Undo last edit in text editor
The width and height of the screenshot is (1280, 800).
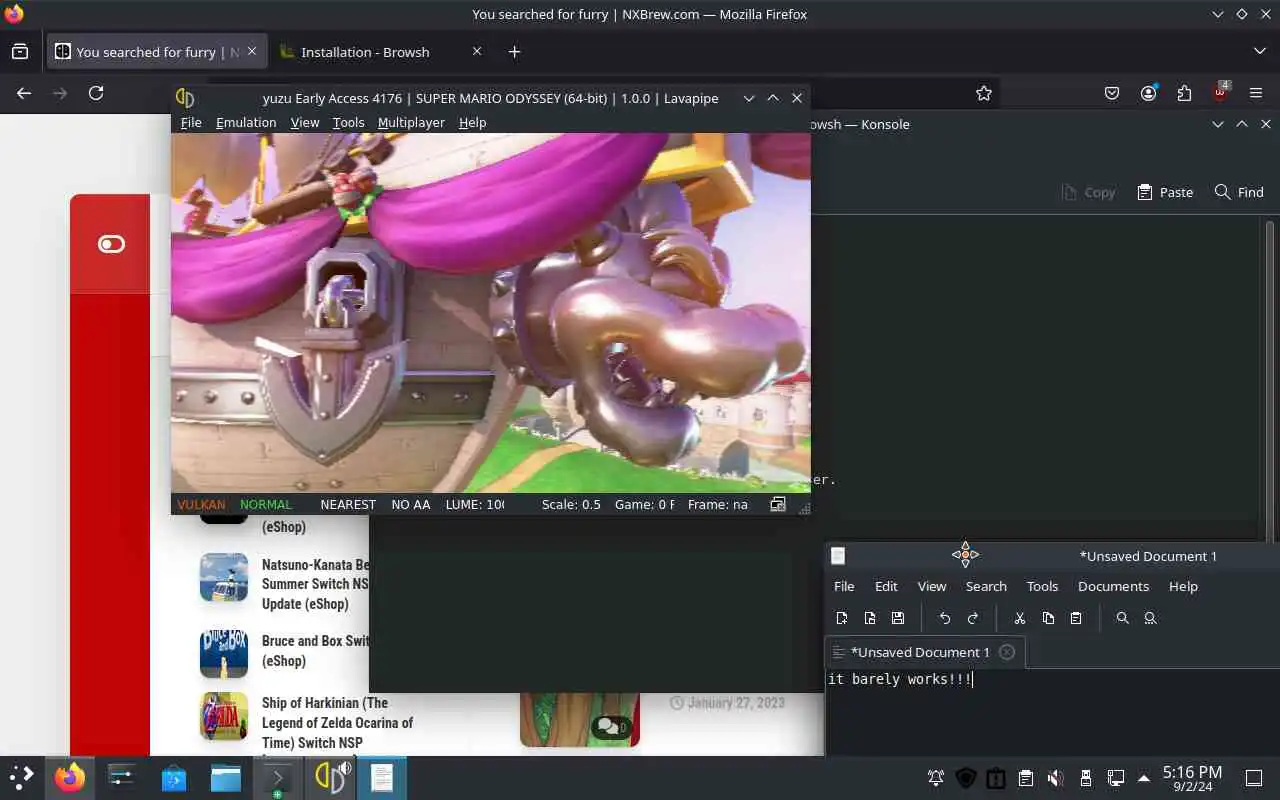coord(944,618)
